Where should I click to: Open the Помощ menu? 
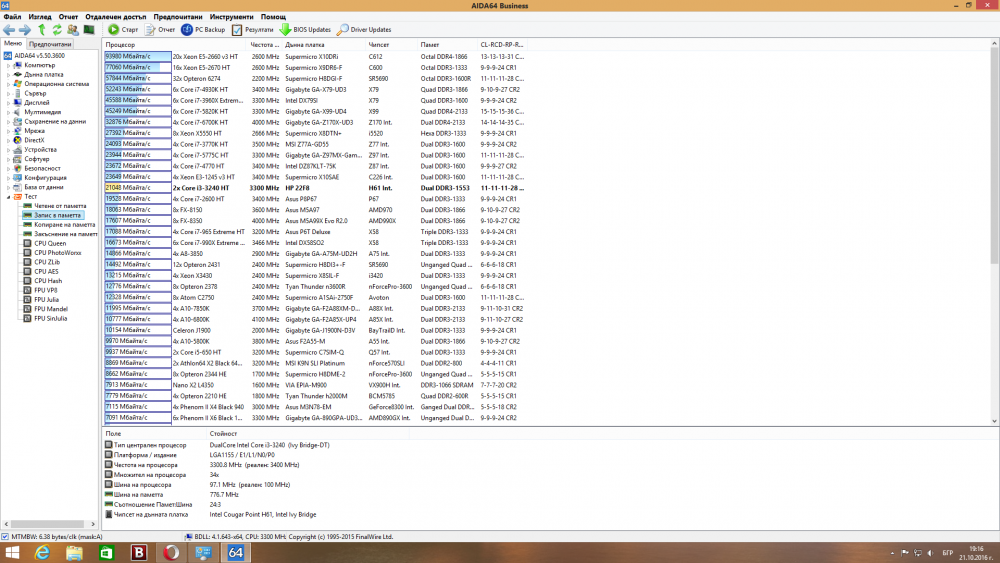(x=273, y=17)
